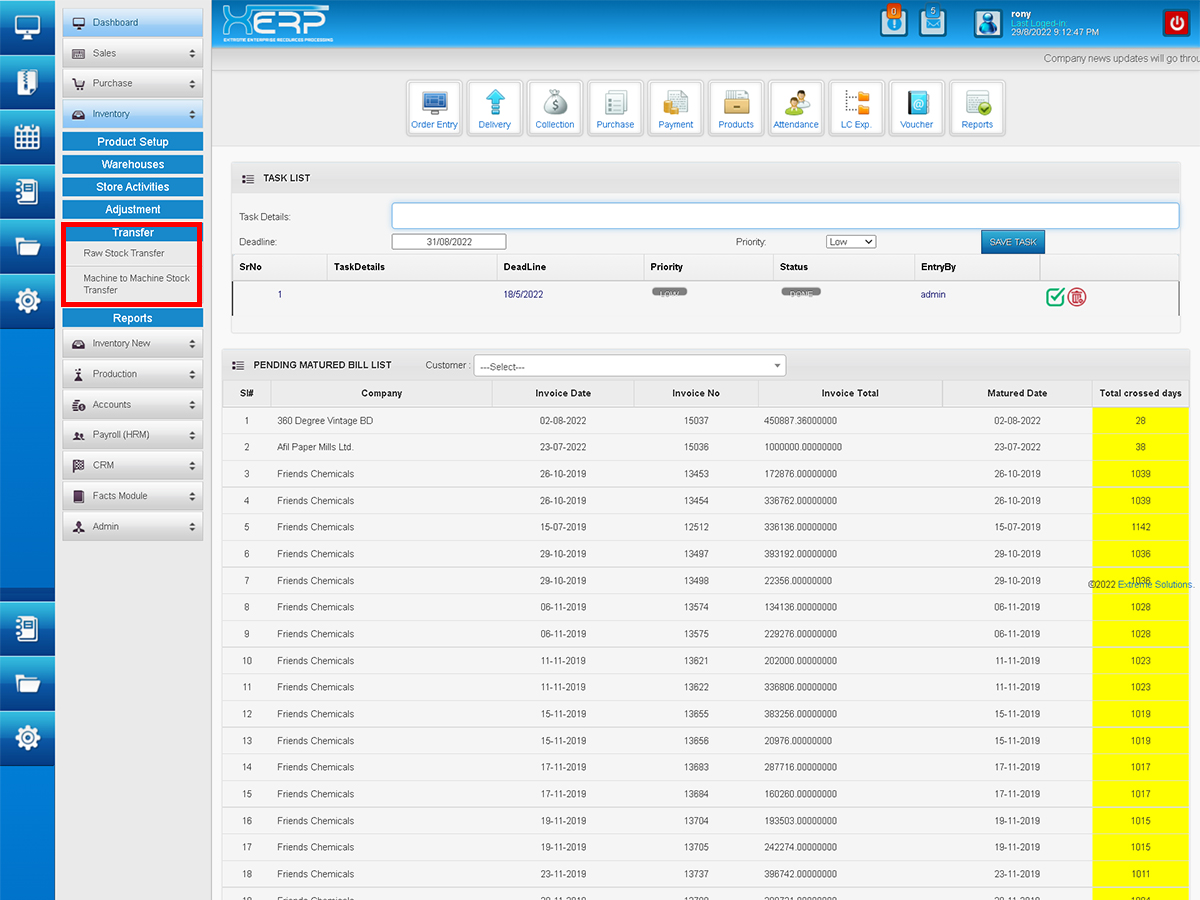Image resolution: width=1200 pixels, height=900 pixels.
Task: Click the Delivery toolbar icon
Action: click(x=495, y=108)
